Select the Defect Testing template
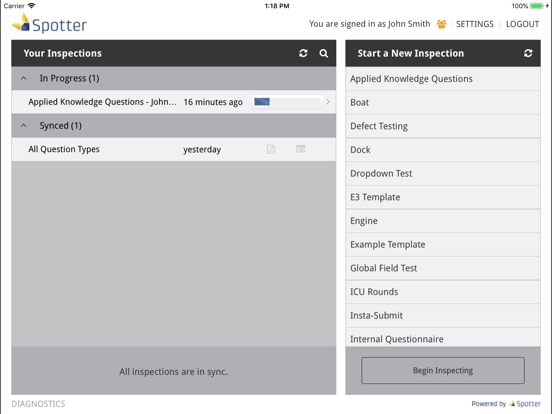This screenshot has width=552, height=414. click(443, 126)
